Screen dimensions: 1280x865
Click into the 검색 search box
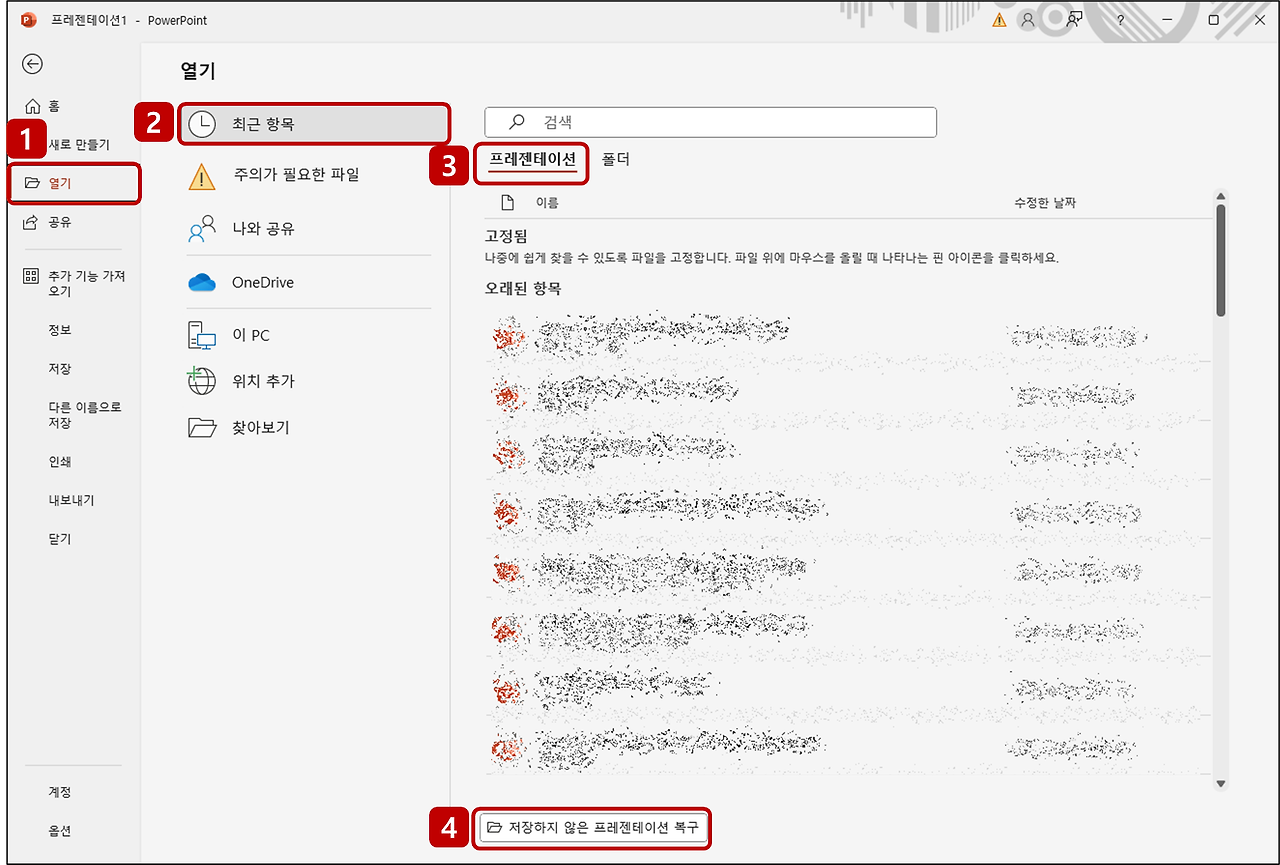tap(710, 122)
